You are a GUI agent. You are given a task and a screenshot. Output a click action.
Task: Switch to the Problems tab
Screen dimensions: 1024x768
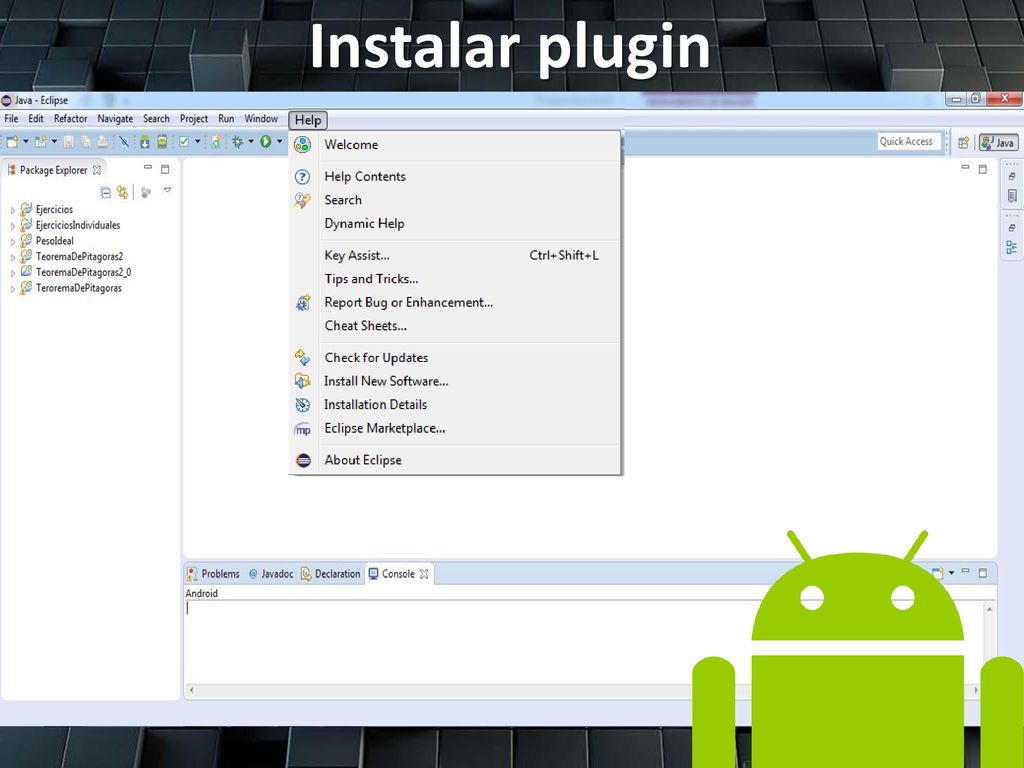coord(214,574)
